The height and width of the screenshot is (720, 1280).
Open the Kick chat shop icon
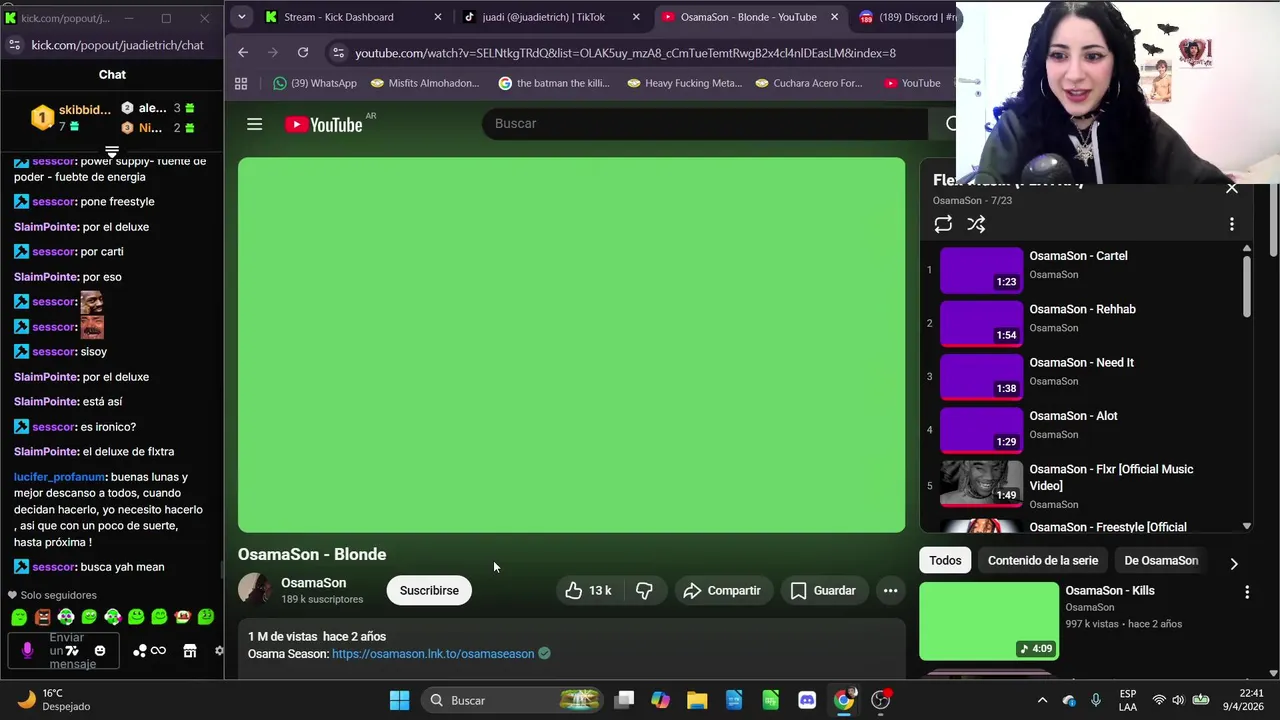point(189,651)
